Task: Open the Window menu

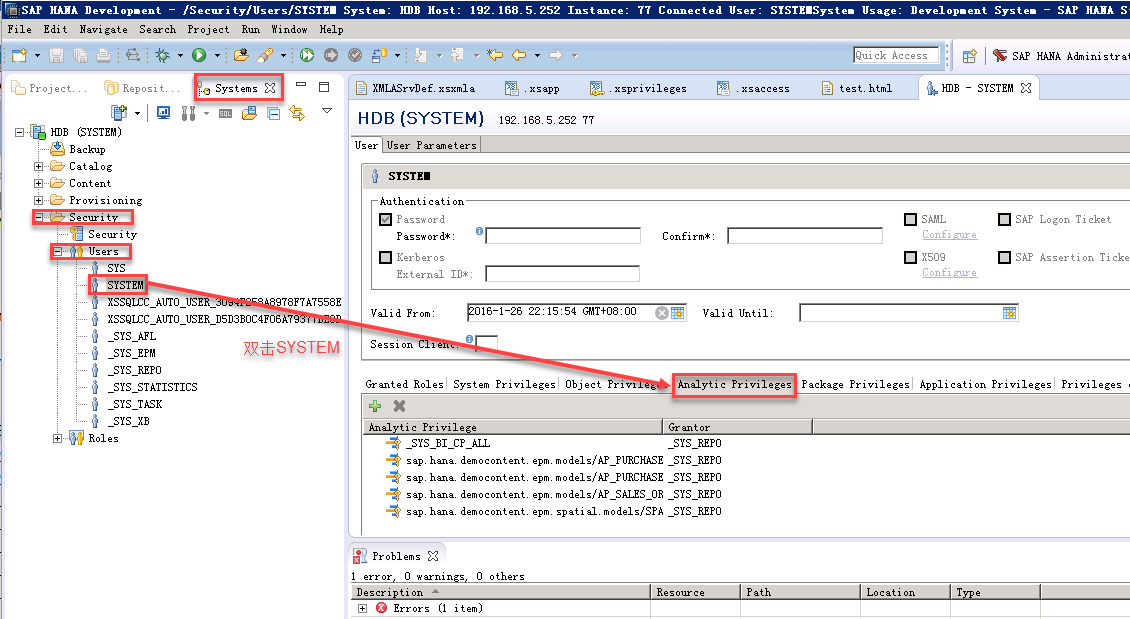Action: pos(289,30)
